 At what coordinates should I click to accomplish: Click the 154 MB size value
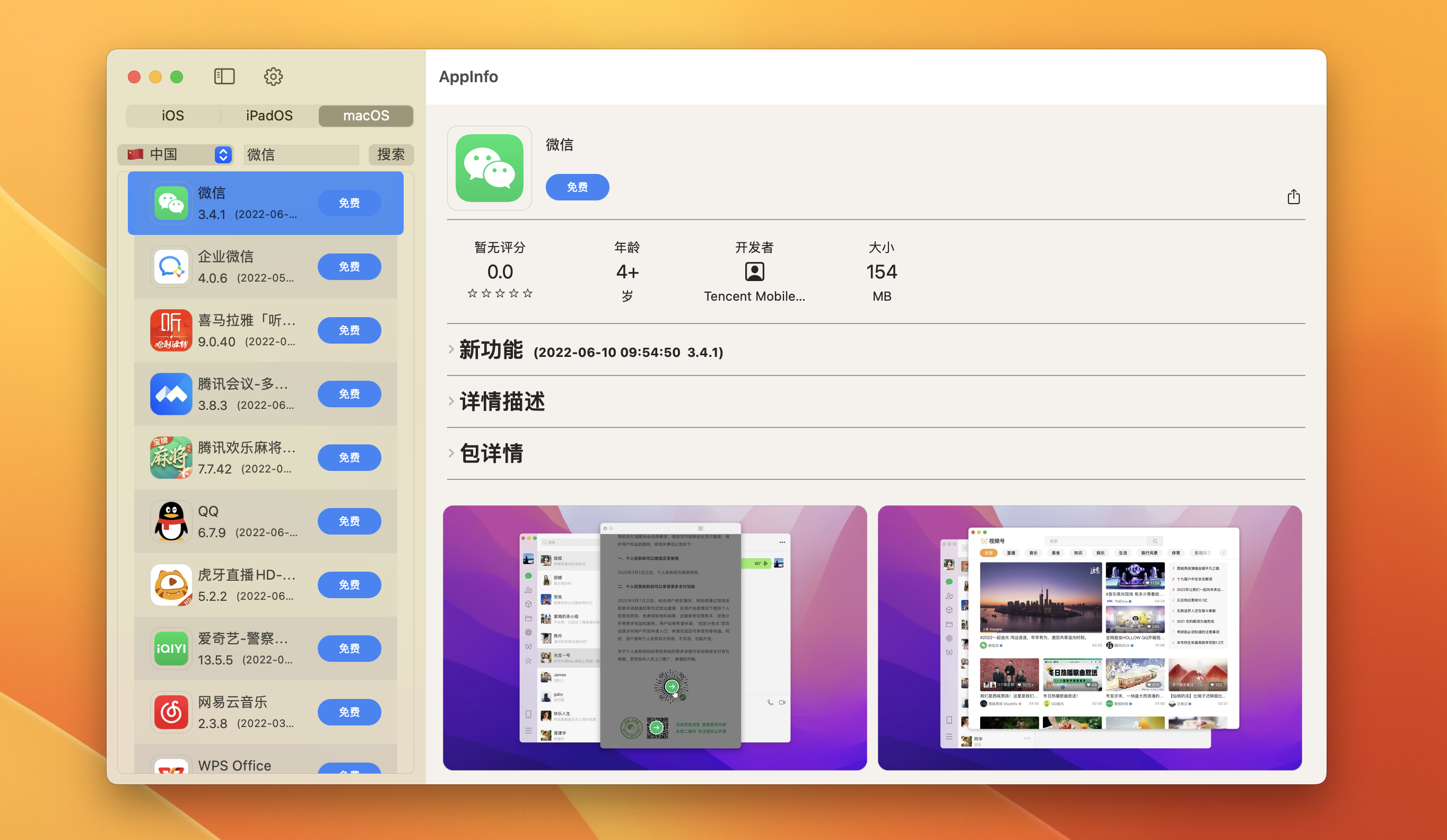click(x=882, y=272)
